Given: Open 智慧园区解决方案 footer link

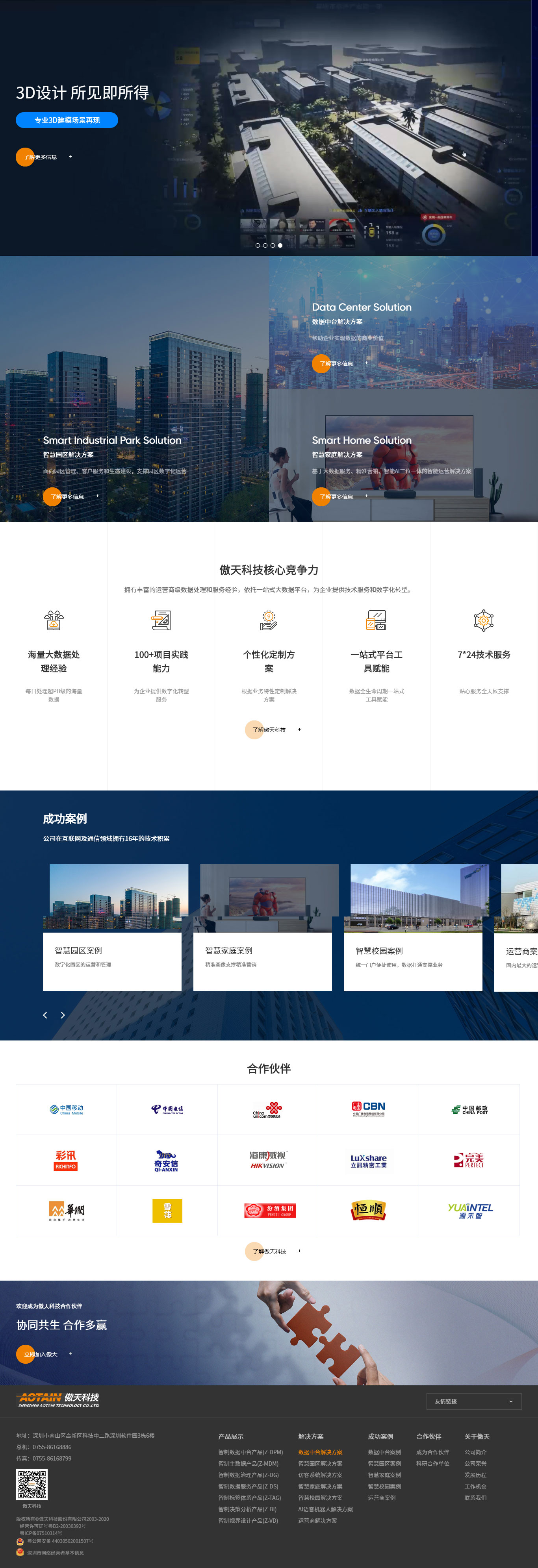Looking at the screenshot, I should [320, 1464].
